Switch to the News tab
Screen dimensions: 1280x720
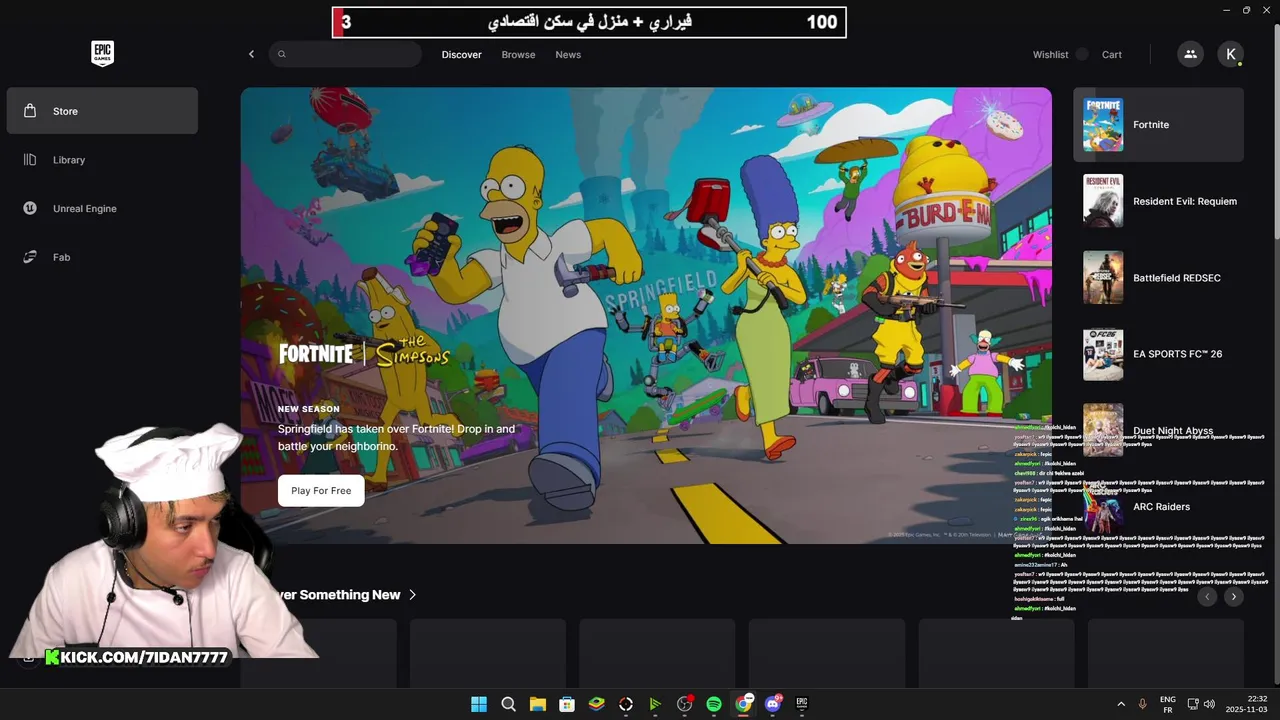pos(568,55)
